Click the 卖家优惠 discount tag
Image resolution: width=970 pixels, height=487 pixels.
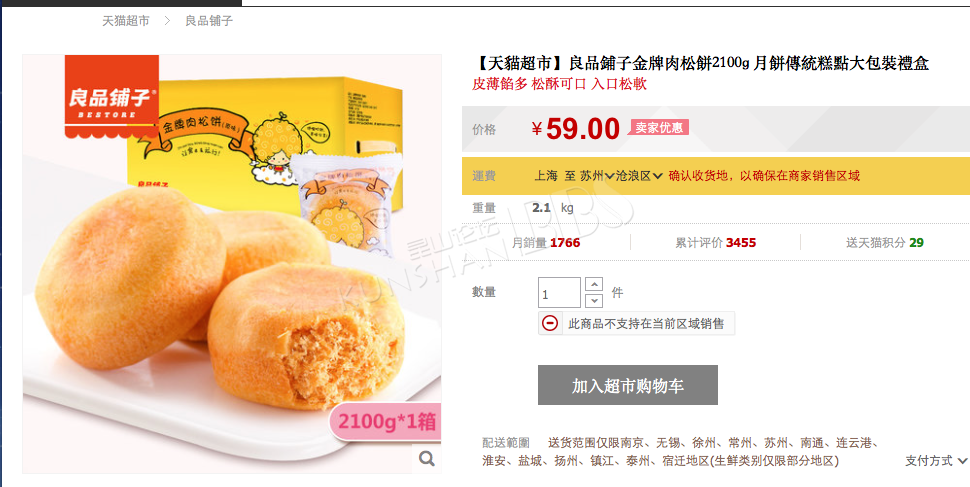pyautogui.click(x=659, y=127)
